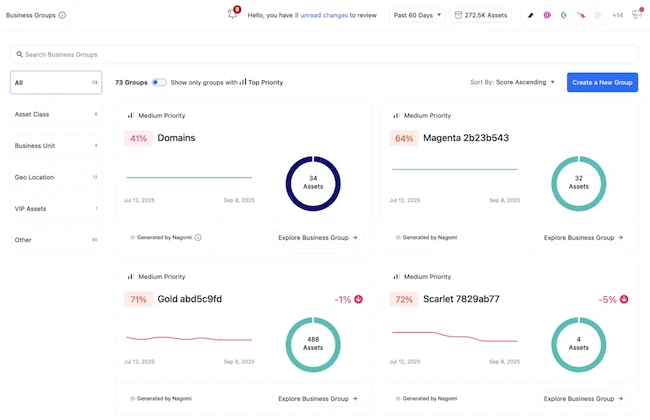Click the Gold abd5c9fd 488 Assets donut
This screenshot has width=650, height=420.
click(313, 345)
